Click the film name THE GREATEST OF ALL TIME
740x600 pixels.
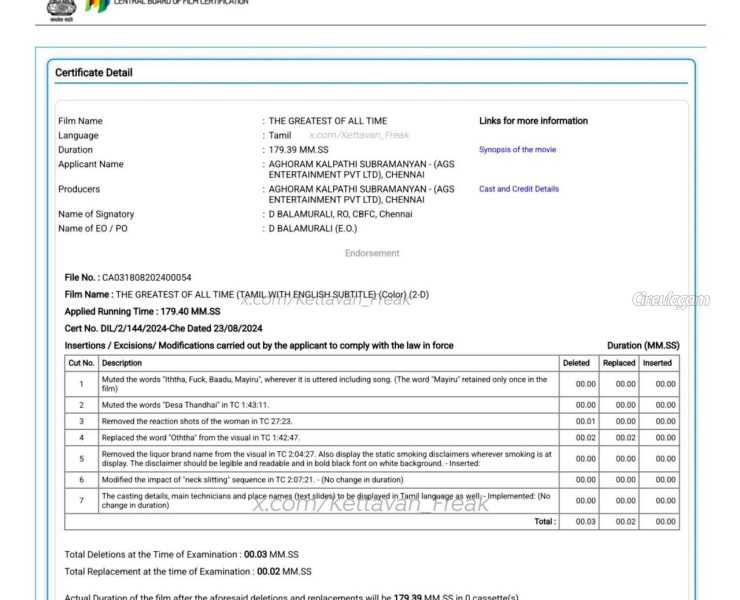[327, 121]
